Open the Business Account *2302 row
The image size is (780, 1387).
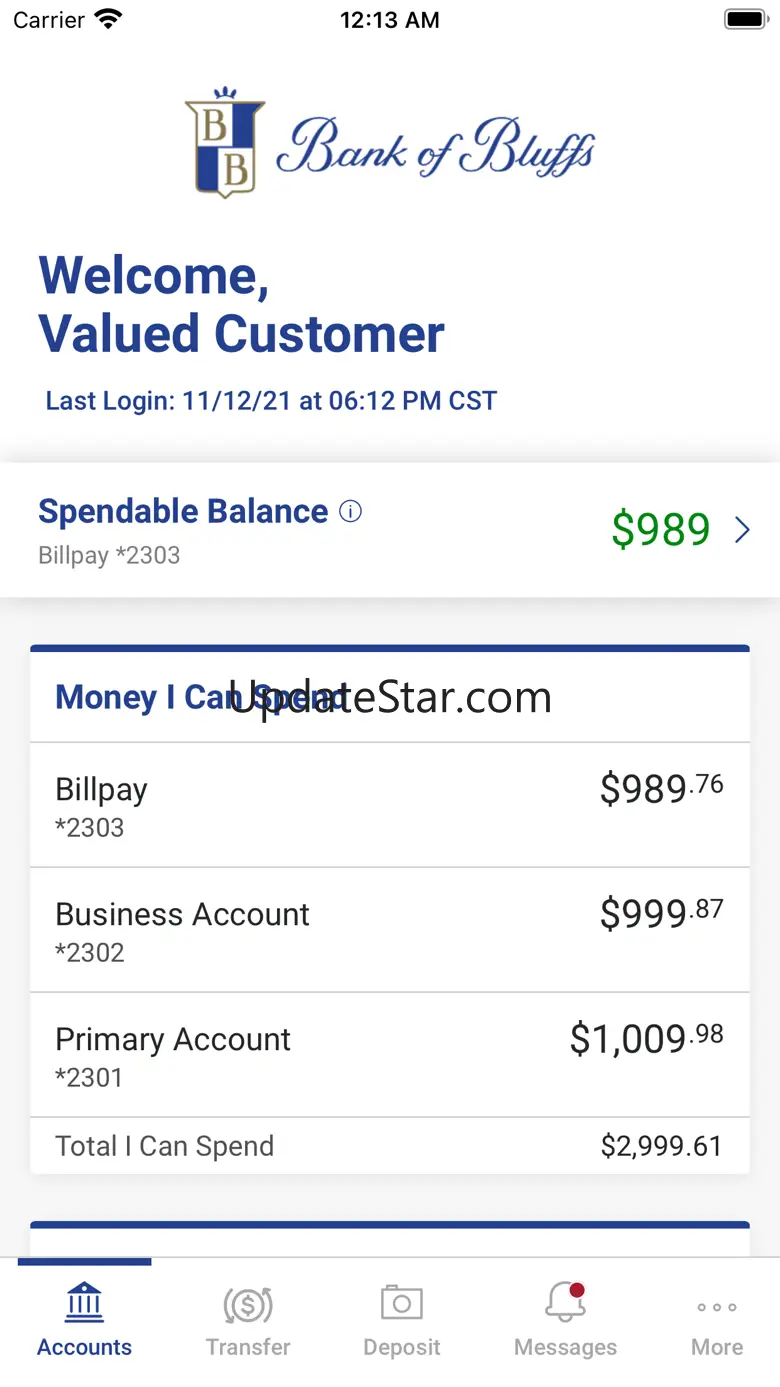[x=390, y=930]
